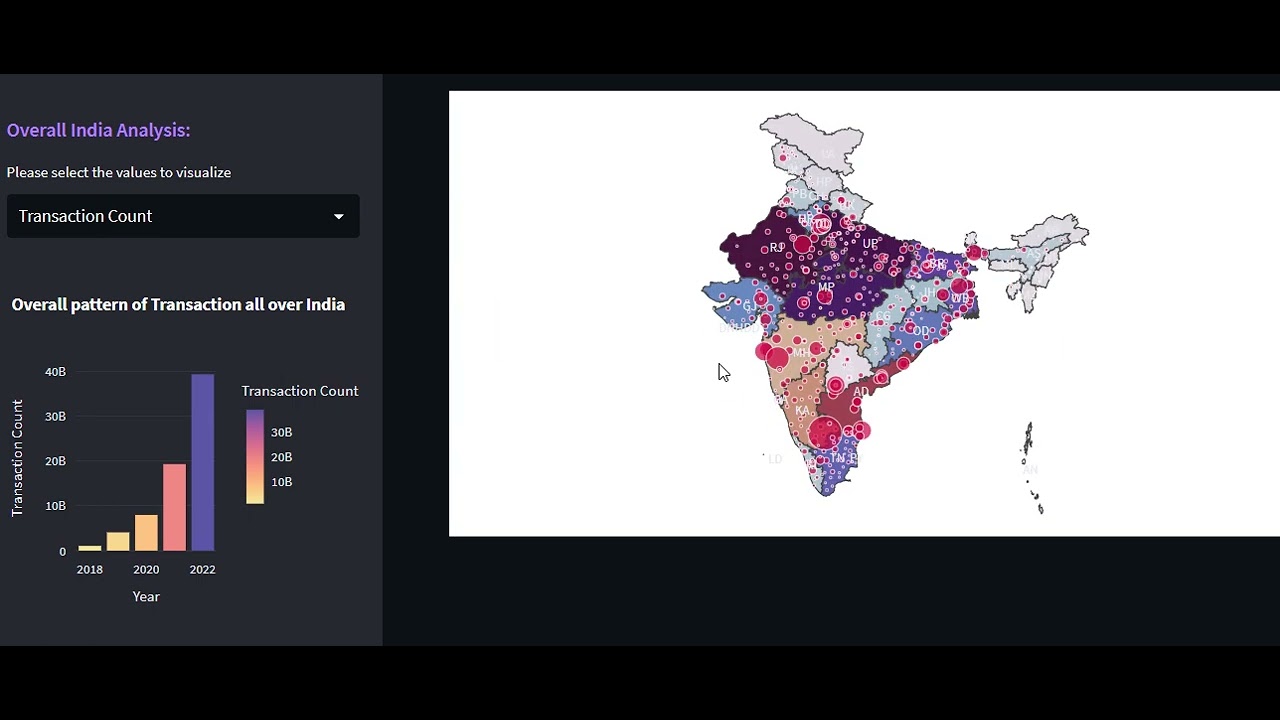
Task: Click the large red bubble on Maharashtra coast
Action: tap(777, 356)
